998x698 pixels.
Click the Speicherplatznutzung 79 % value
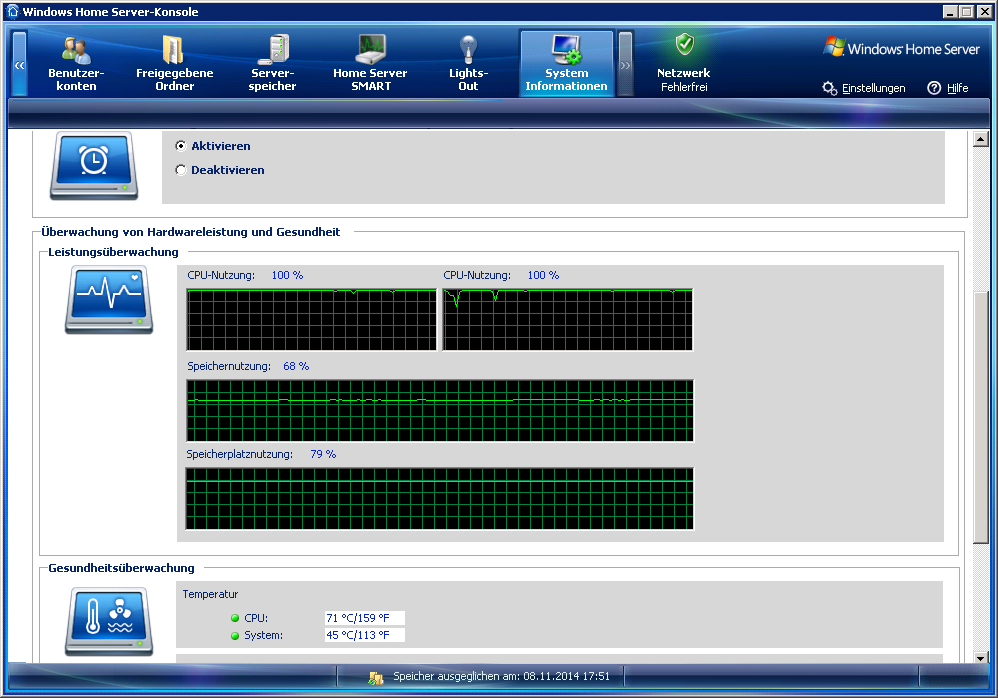tap(323, 454)
